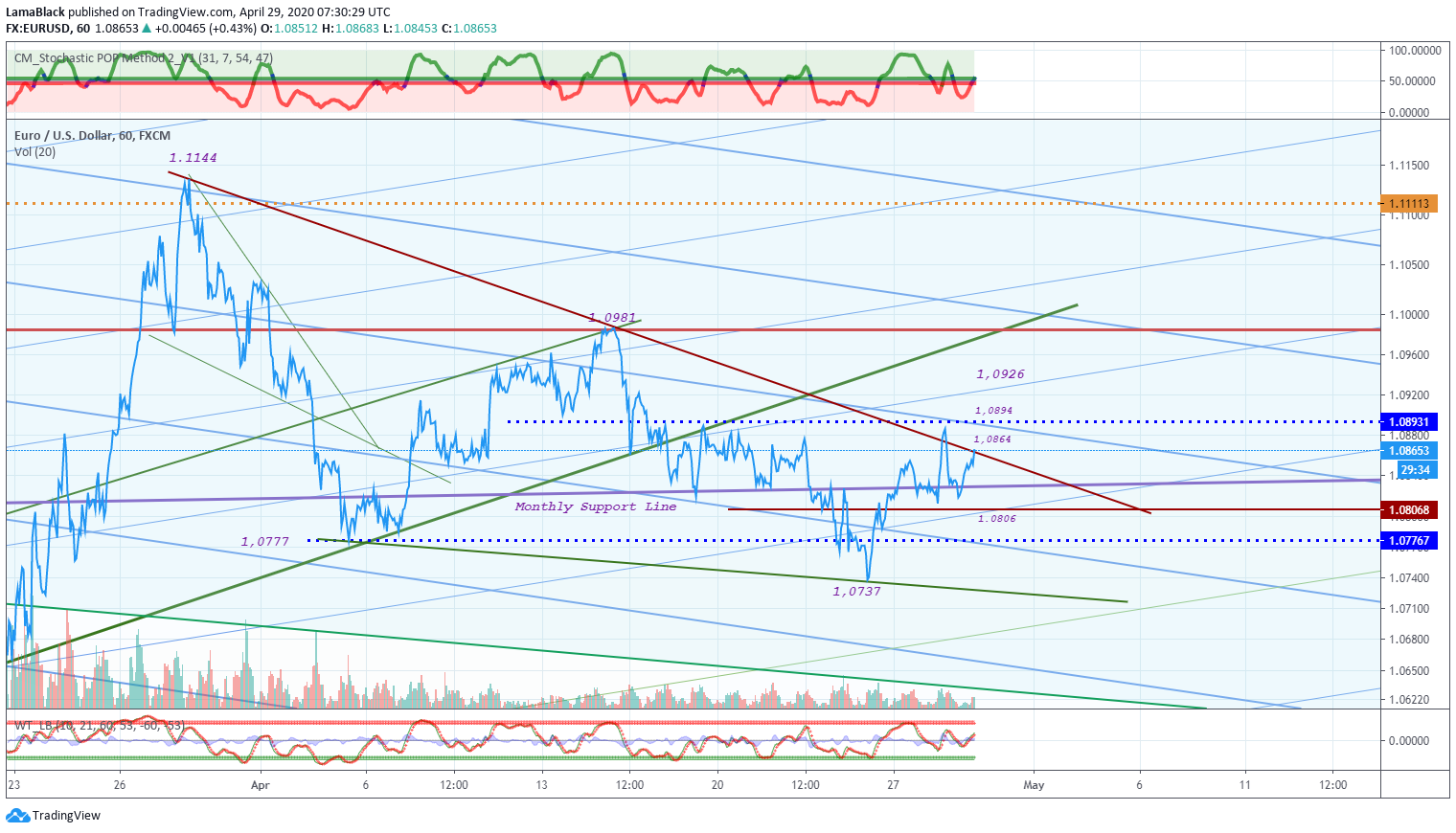Click the 1.11500 price axis label
The height and width of the screenshot is (833, 1456).
click(x=1409, y=166)
